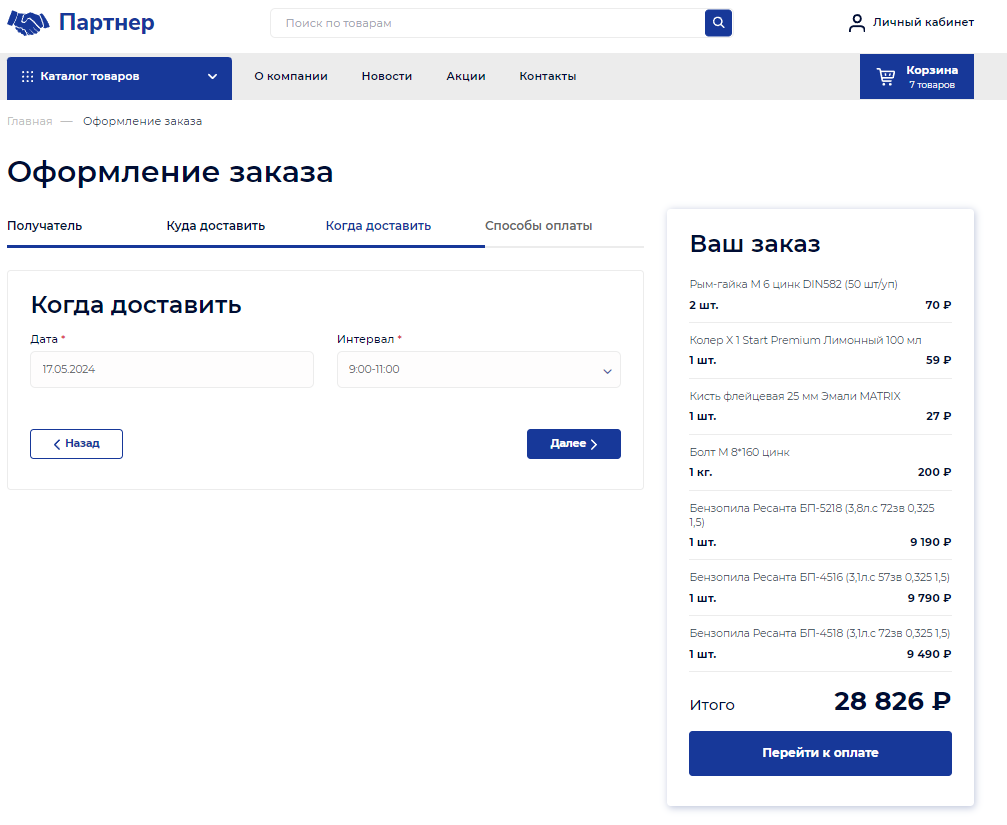1007x825 pixels.
Task: Open the Способы оплаты tab
Action: click(x=538, y=226)
